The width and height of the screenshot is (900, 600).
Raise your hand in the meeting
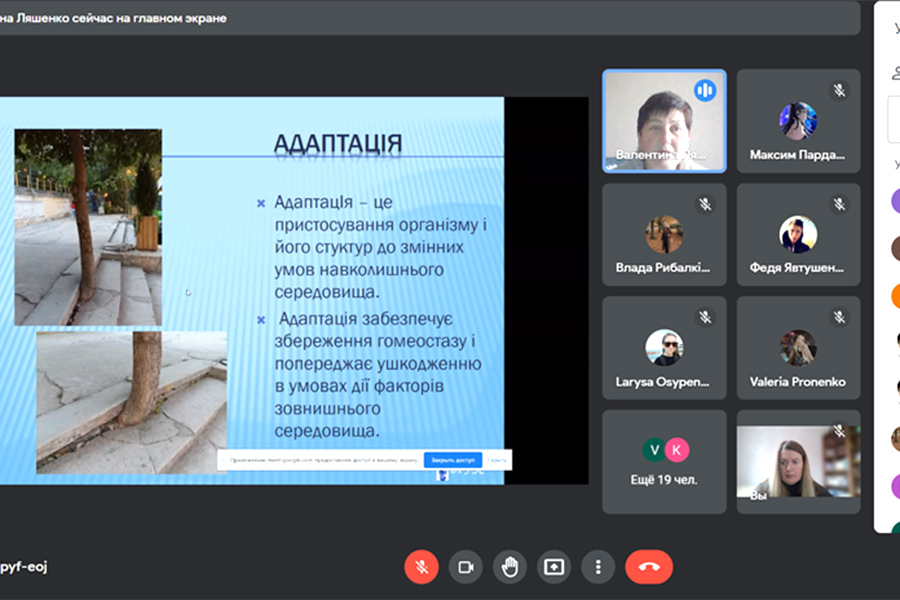[x=510, y=567]
